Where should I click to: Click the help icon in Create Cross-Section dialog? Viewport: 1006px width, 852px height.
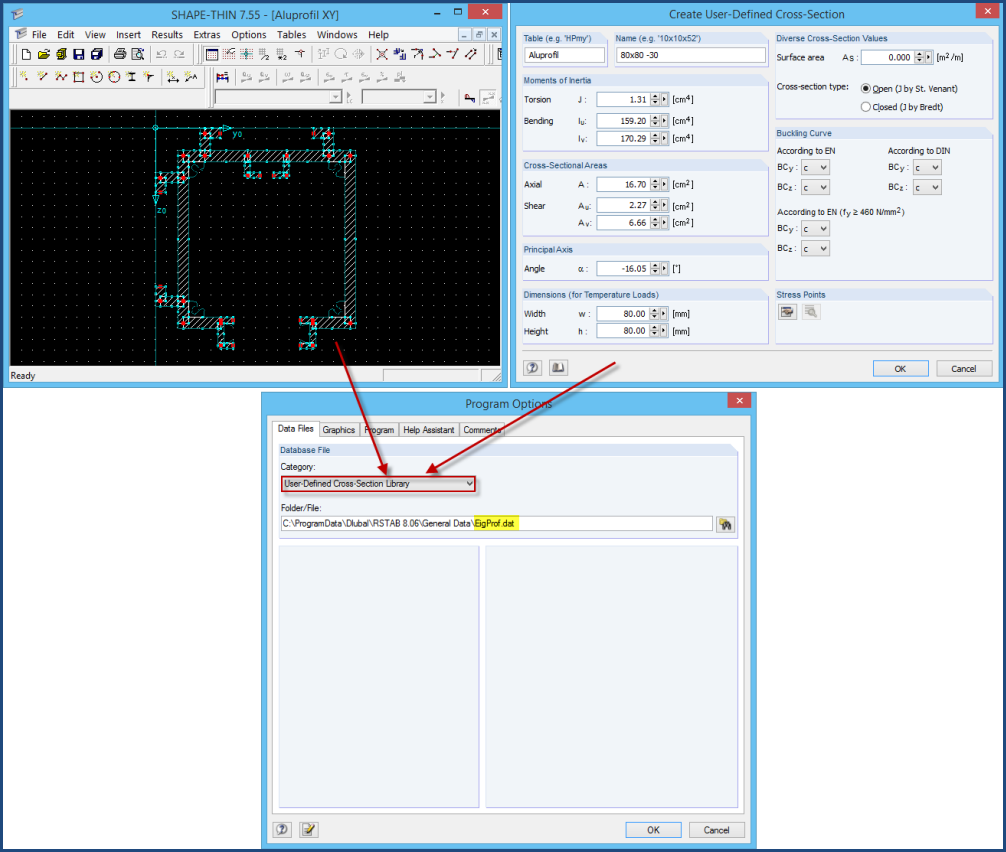coord(533,368)
